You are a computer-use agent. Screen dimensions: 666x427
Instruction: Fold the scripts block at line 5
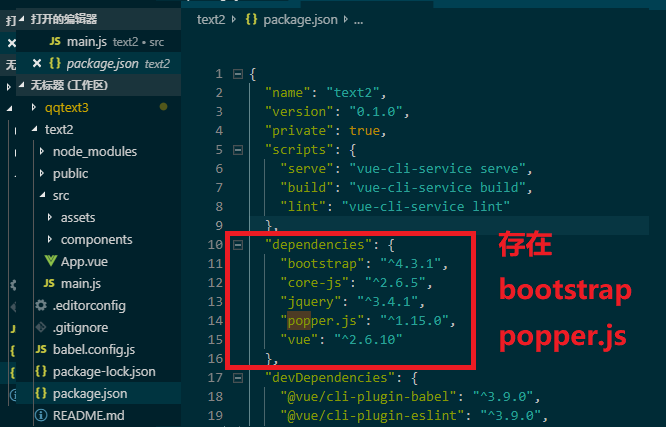[x=238, y=150]
